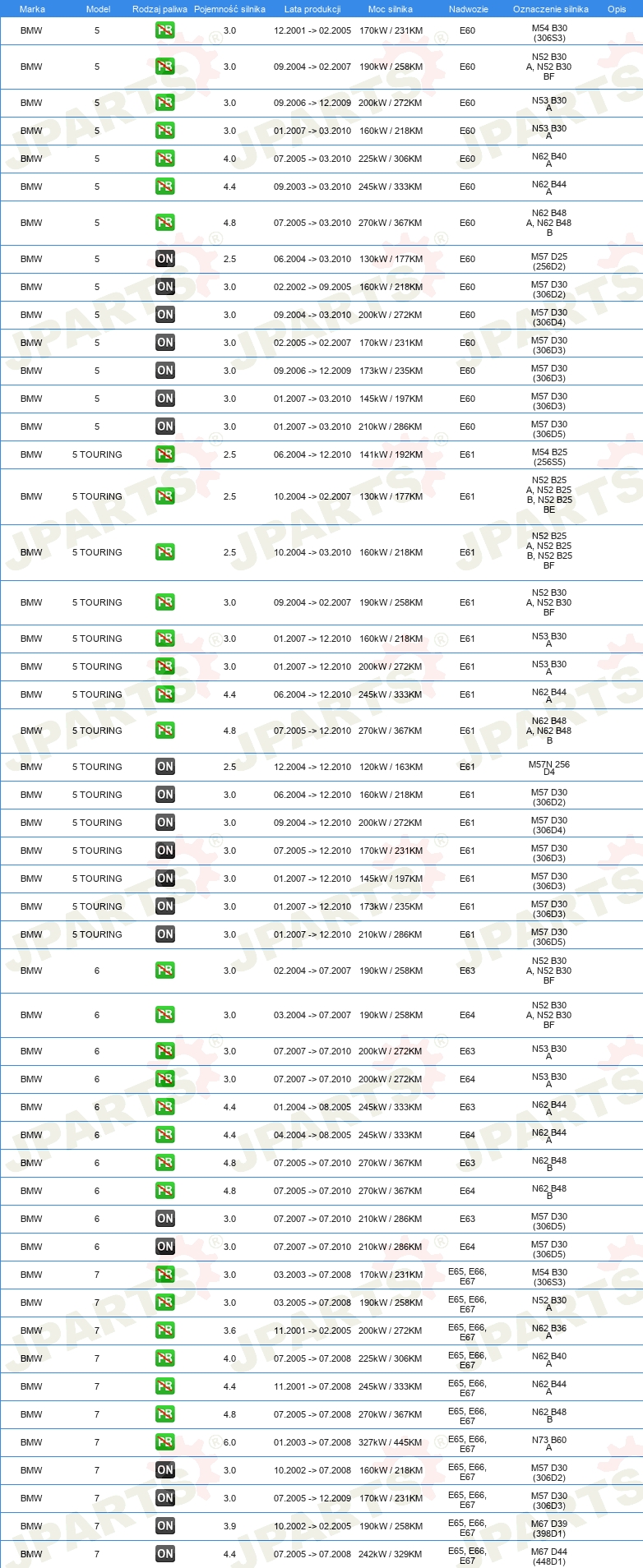Click PB fuel icon in BMW 5 4.0 engine row
This screenshot has height=1568, width=643.
(x=164, y=159)
